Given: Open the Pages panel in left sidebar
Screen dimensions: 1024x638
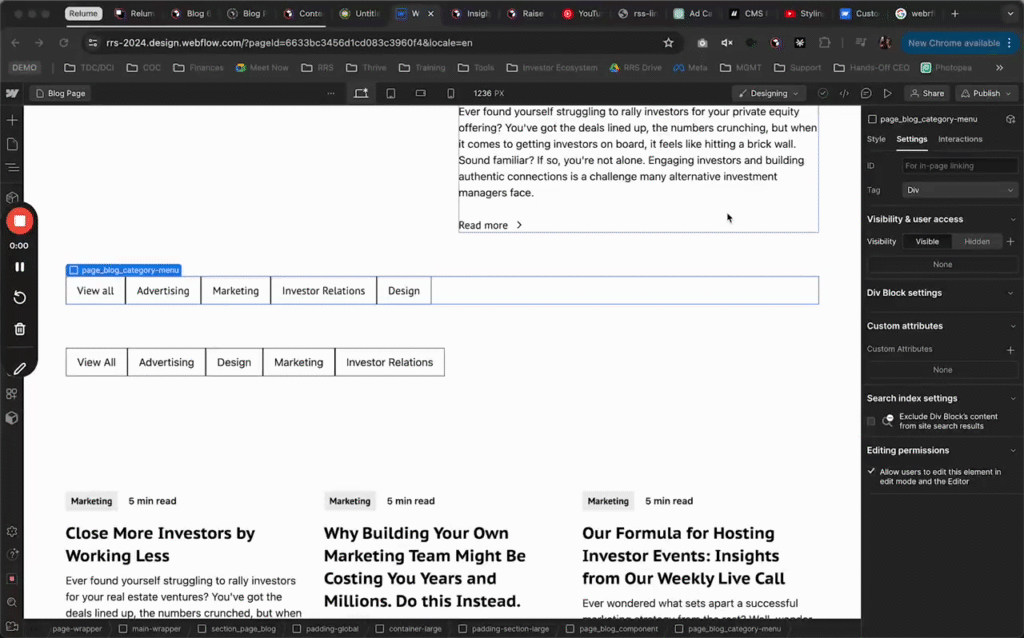Looking at the screenshot, I should tap(12, 144).
